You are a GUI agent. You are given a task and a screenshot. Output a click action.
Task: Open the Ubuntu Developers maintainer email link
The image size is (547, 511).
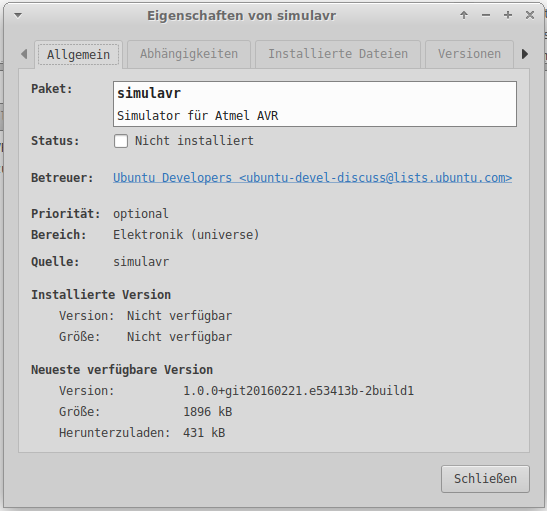pyautogui.click(x=312, y=178)
